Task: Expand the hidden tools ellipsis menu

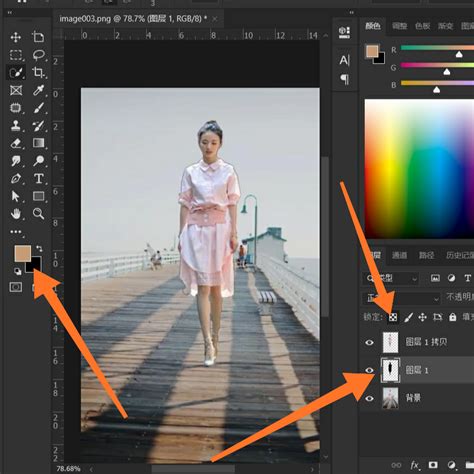Action: pos(16,232)
